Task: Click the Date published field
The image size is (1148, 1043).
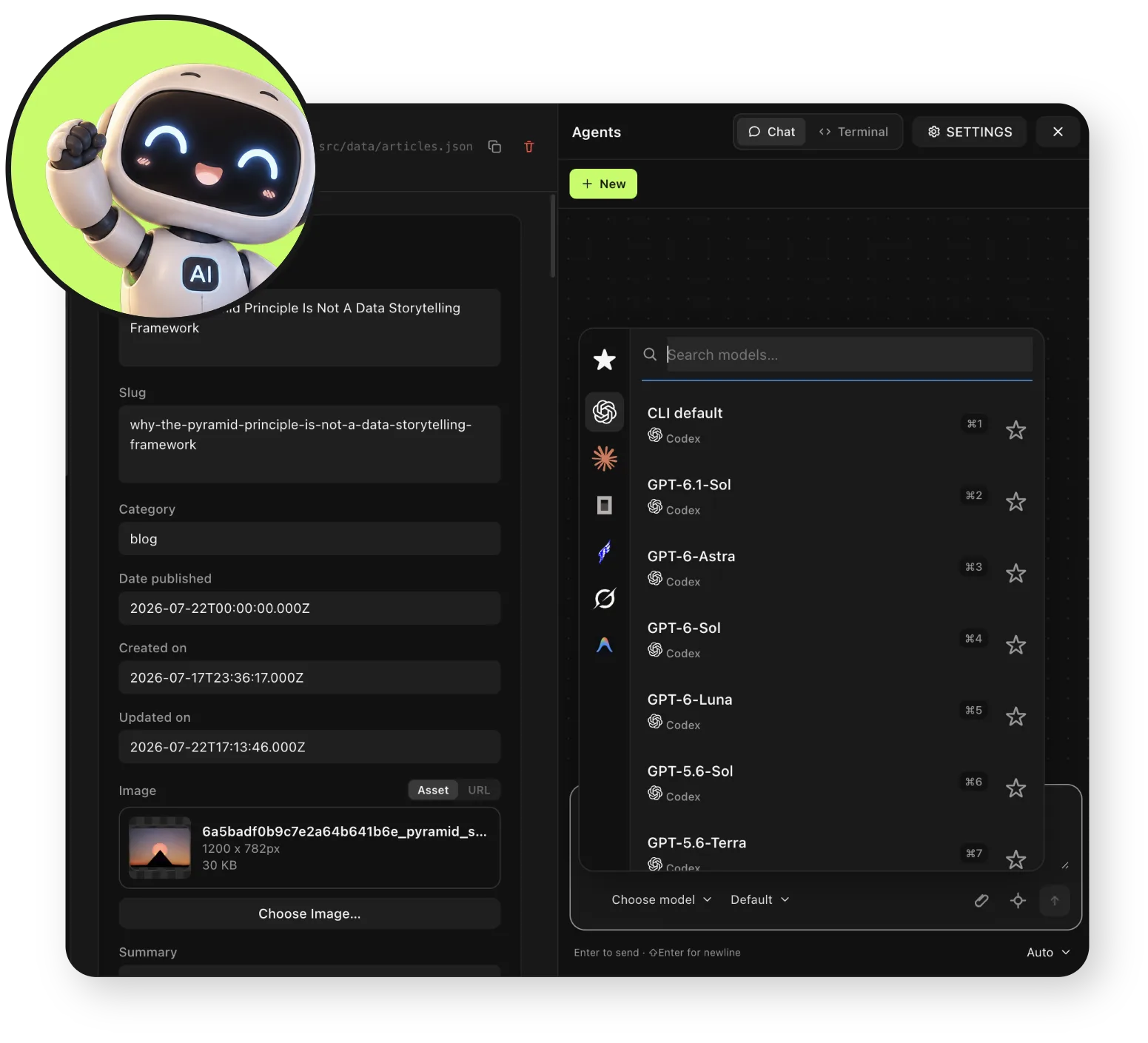Action: pyautogui.click(x=309, y=608)
